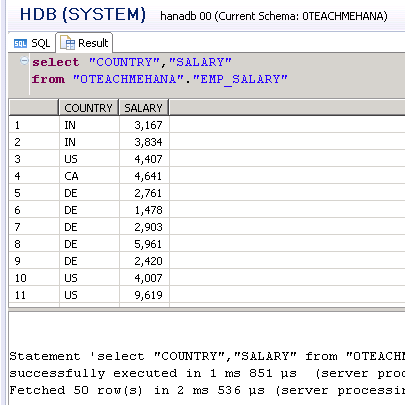Click the Result tab grid icon
This screenshot has width=405, height=405.
point(68,43)
